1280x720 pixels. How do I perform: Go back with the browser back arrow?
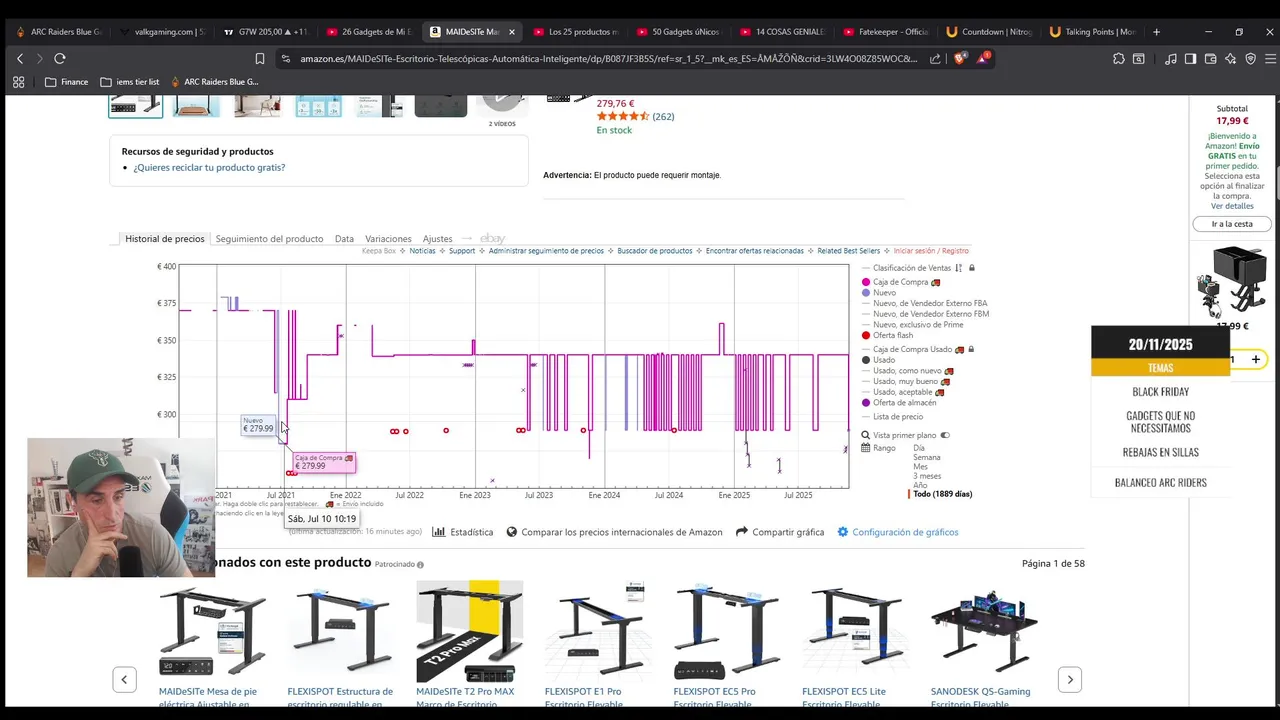click(19, 59)
